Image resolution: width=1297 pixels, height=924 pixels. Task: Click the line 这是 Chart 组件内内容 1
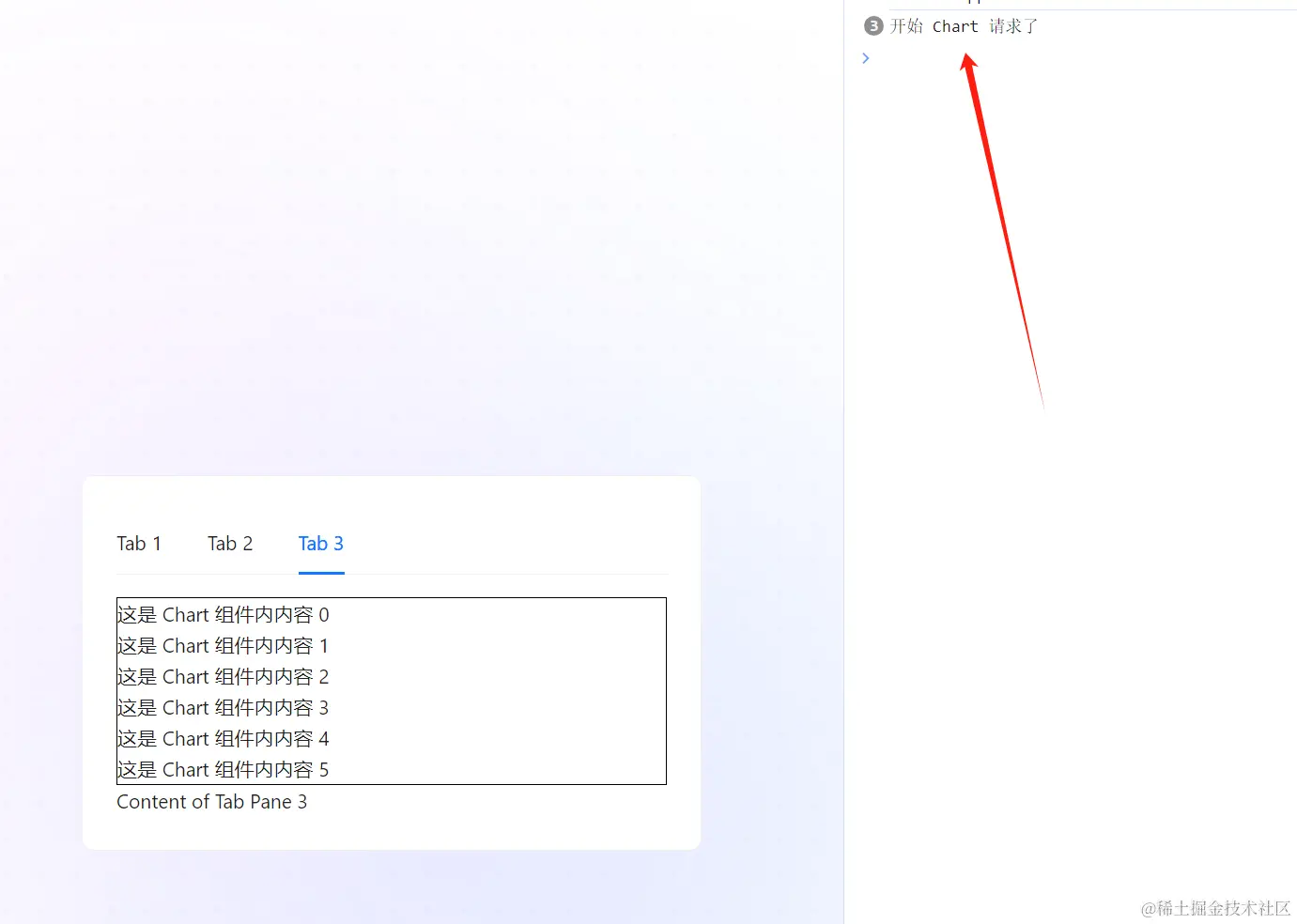pyautogui.click(x=224, y=646)
